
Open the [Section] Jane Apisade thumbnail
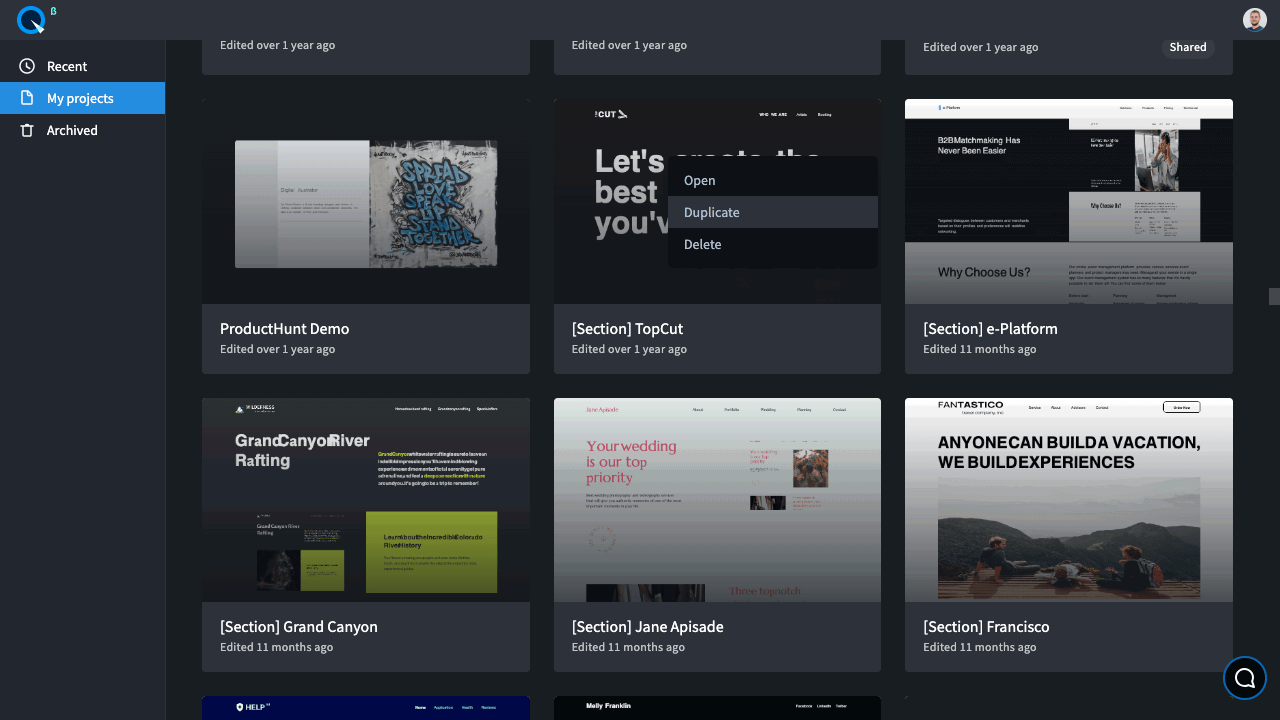(717, 500)
